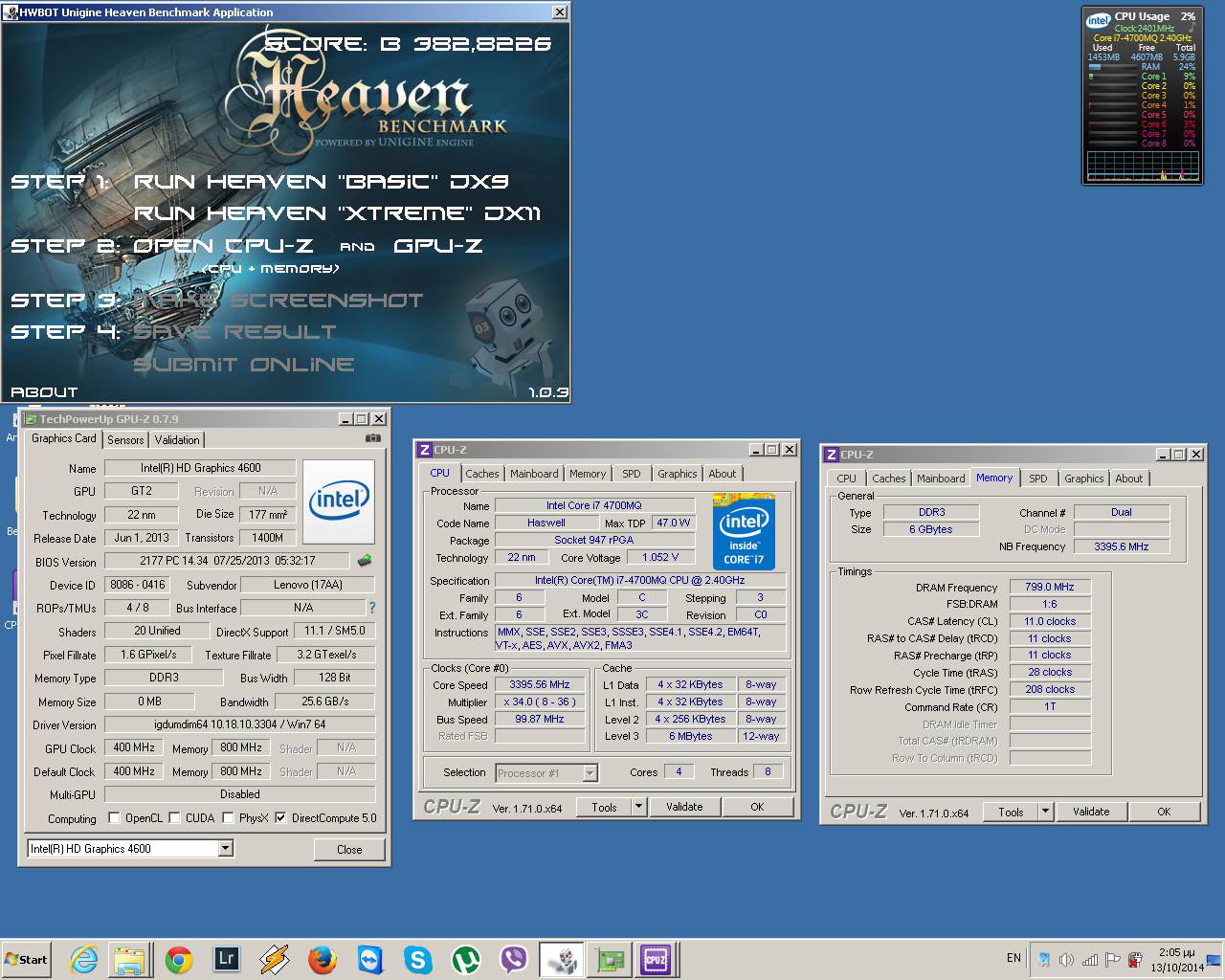1225x980 pixels.
Task: Click the network signal tray icon
Action: pyautogui.click(x=1088, y=959)
